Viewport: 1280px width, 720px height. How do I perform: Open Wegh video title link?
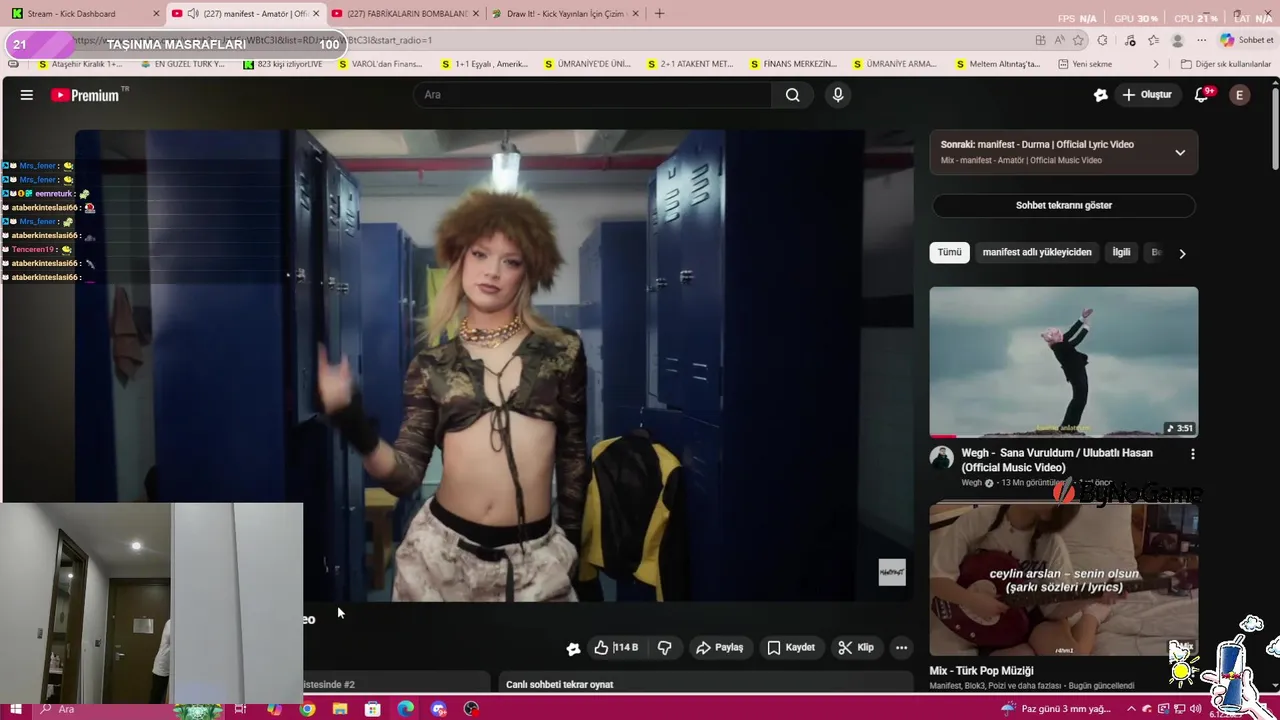(1057, 460)
